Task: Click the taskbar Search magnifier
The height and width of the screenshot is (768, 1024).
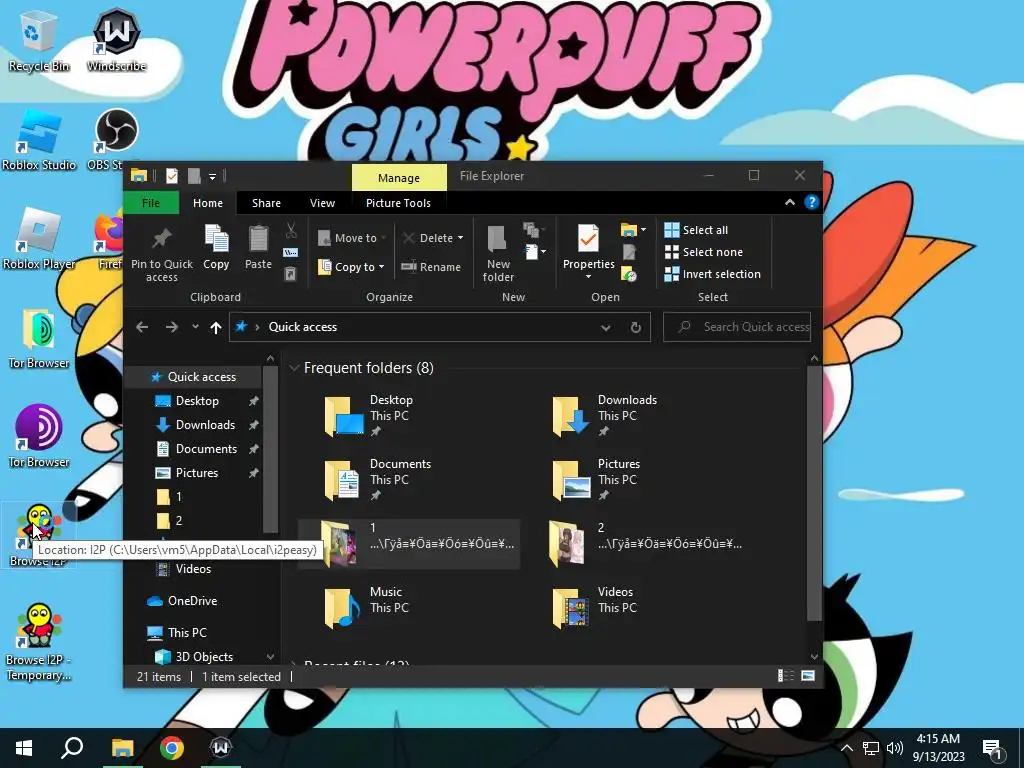Action: pos(72,748)
